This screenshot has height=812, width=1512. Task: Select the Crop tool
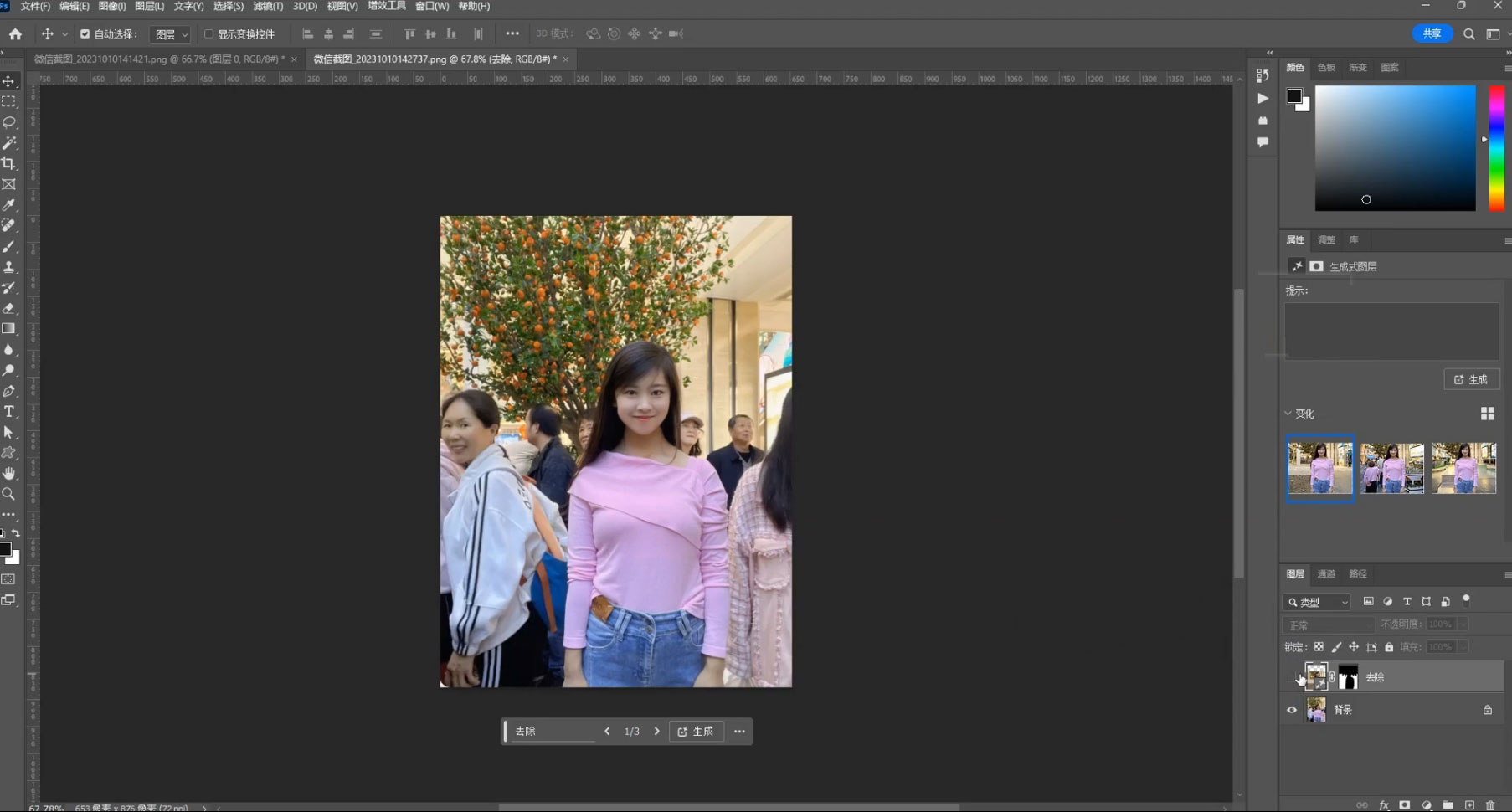(9, 163)
